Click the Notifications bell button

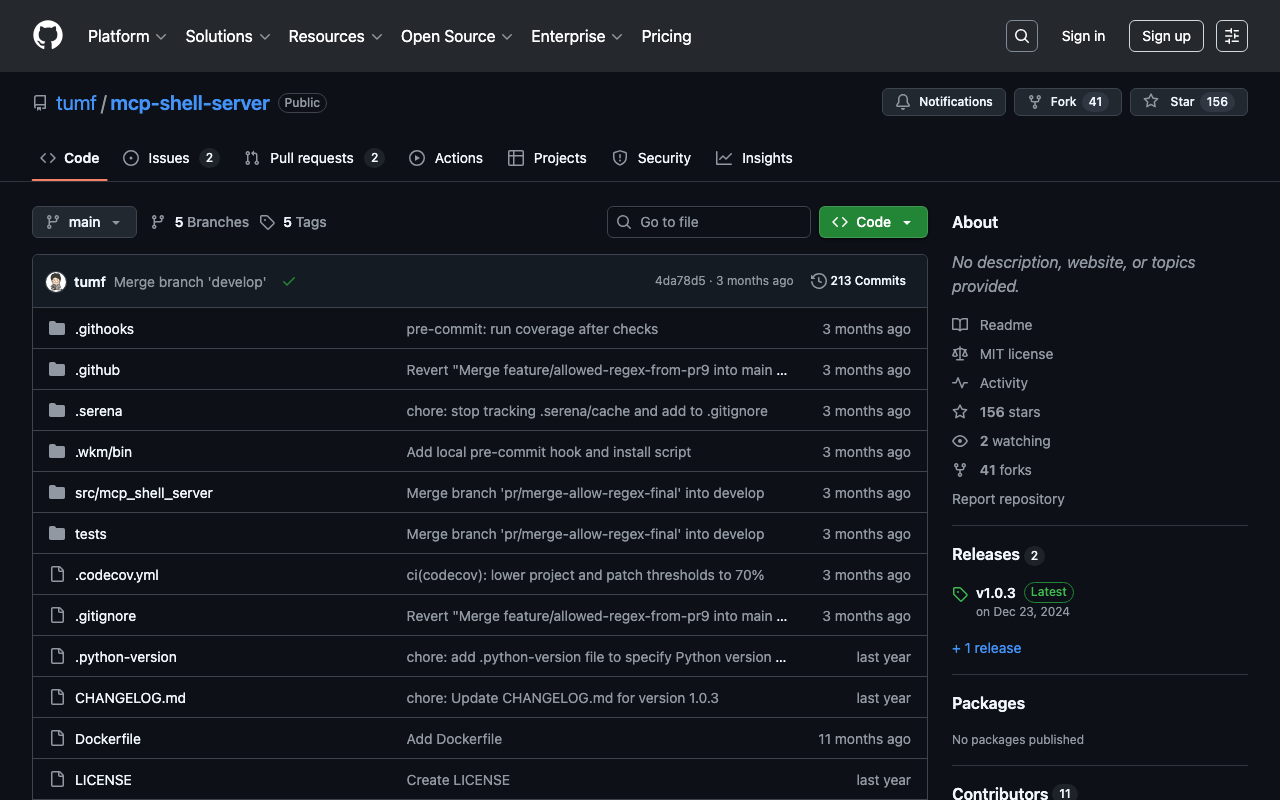point(943,102)
